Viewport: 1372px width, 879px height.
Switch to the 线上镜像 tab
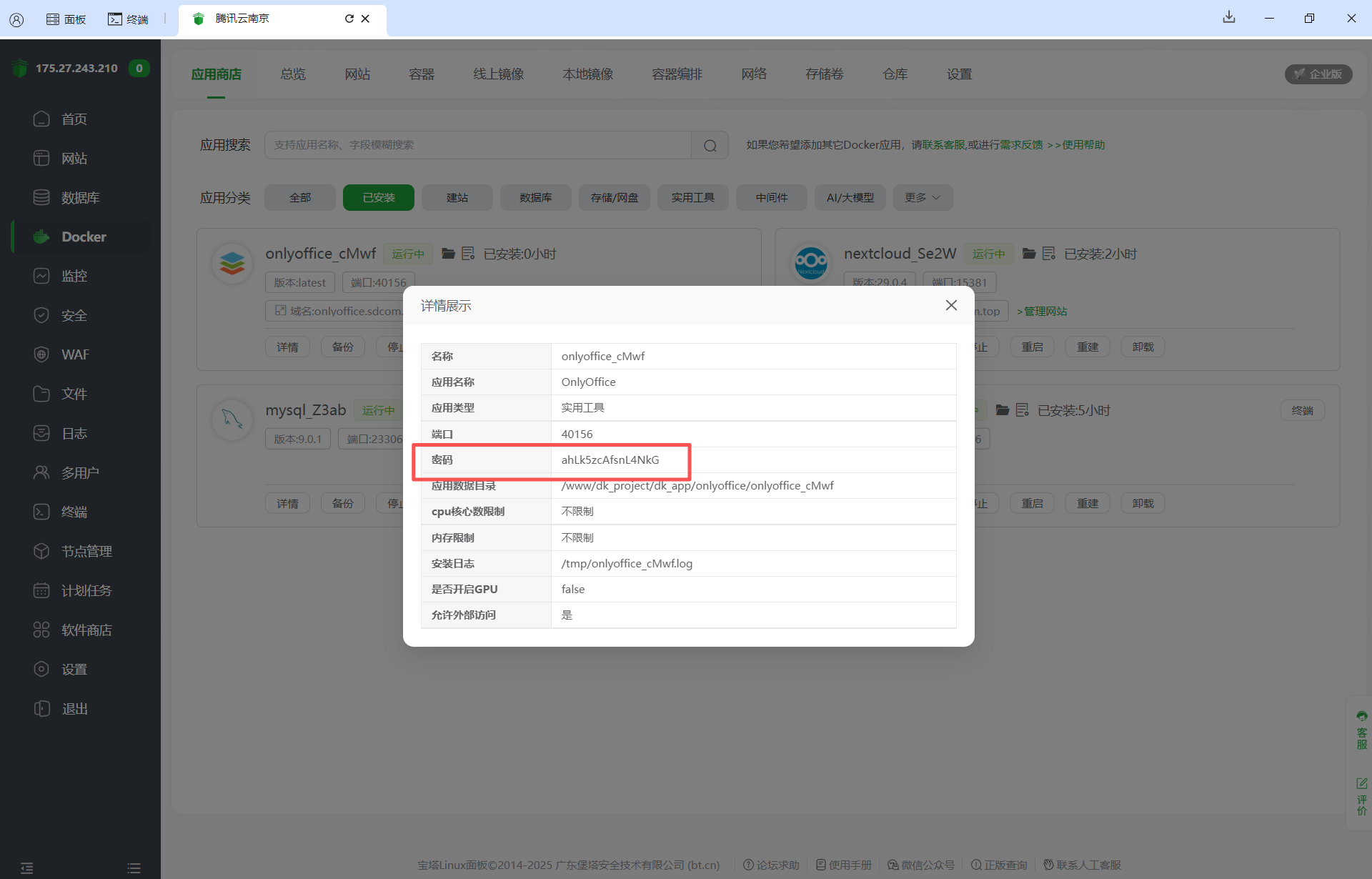point(498,74)
